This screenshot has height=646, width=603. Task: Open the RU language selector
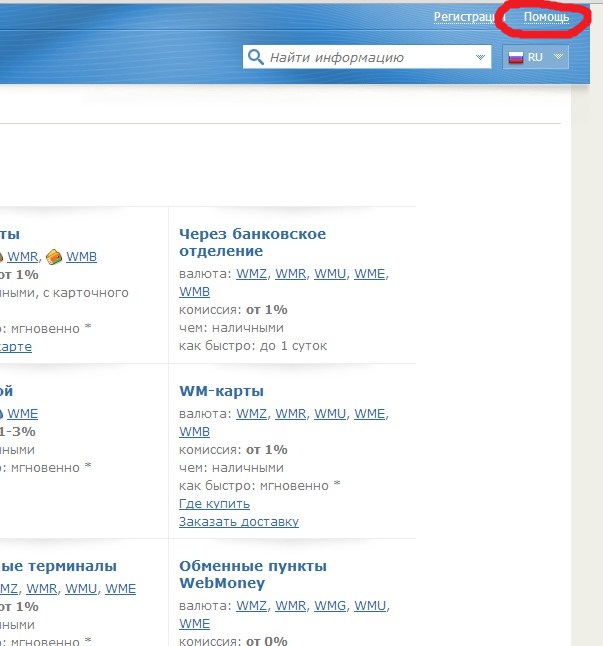535,57
